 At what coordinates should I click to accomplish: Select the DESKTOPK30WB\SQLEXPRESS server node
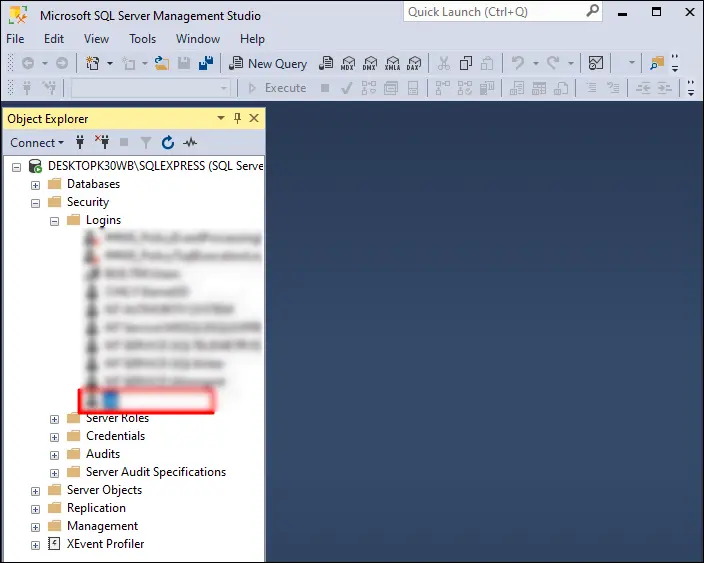[155, 166]
